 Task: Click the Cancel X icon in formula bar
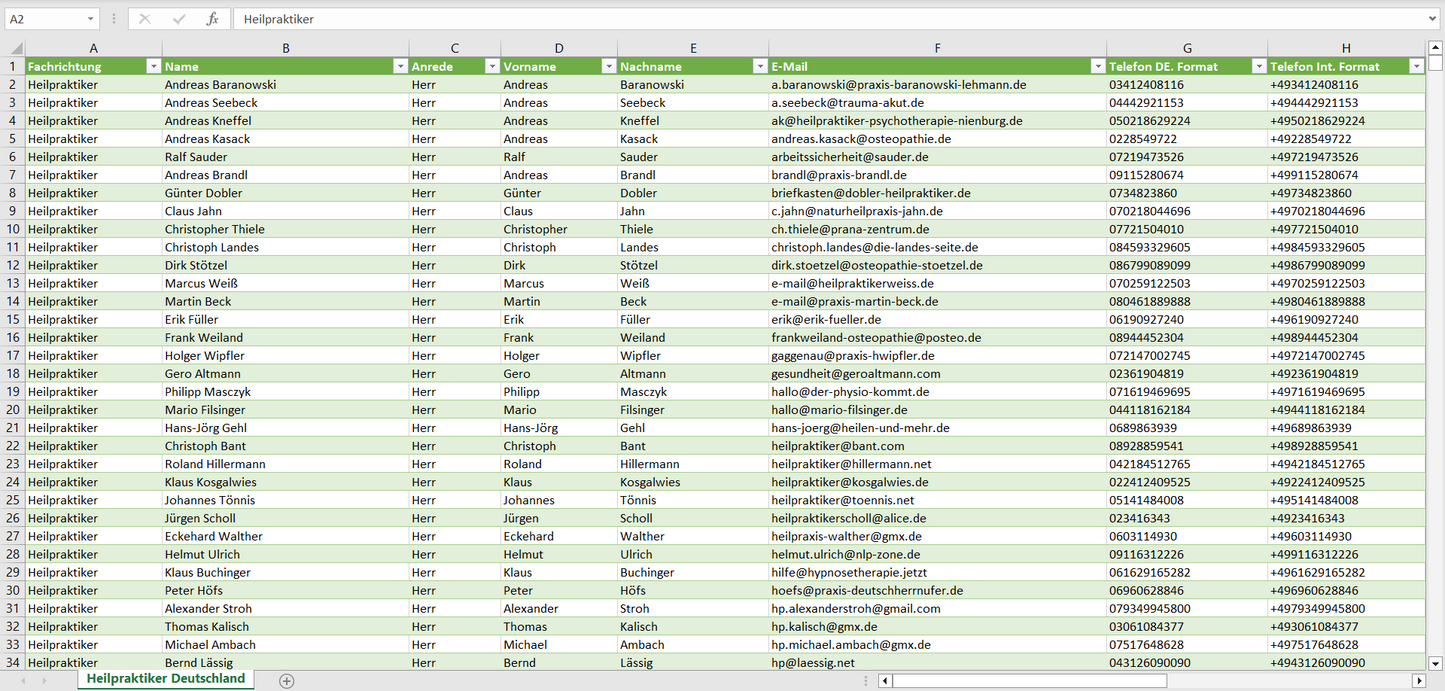(145, 19)
